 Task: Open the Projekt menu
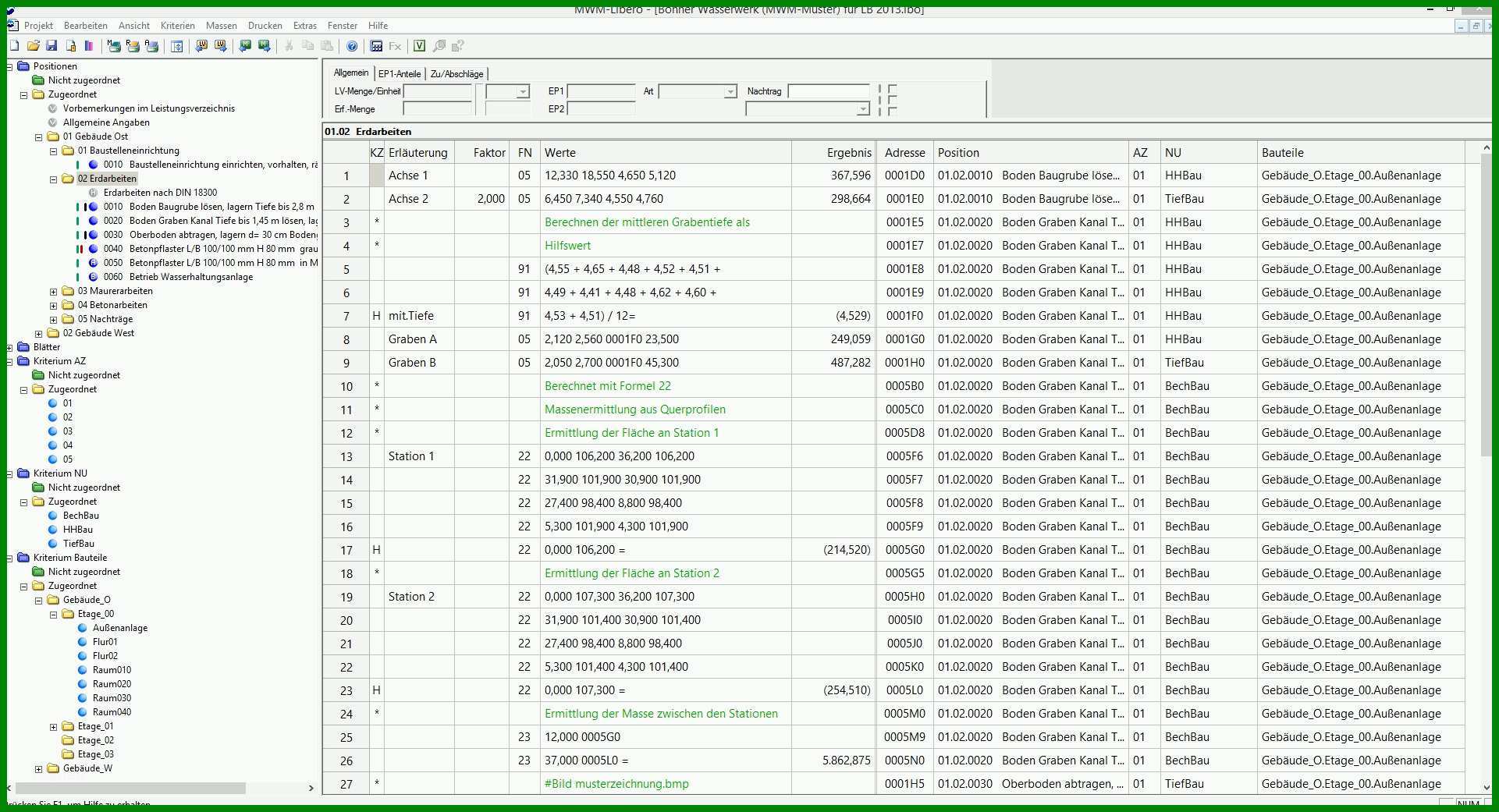point(38,26)
